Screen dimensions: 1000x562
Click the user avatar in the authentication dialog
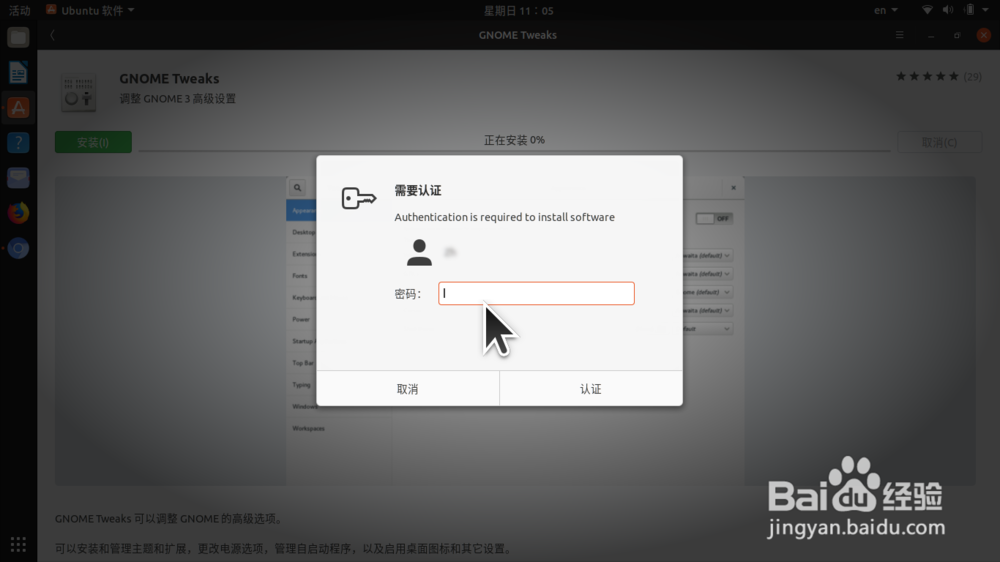pyautogui.click(x=419, y=253)
